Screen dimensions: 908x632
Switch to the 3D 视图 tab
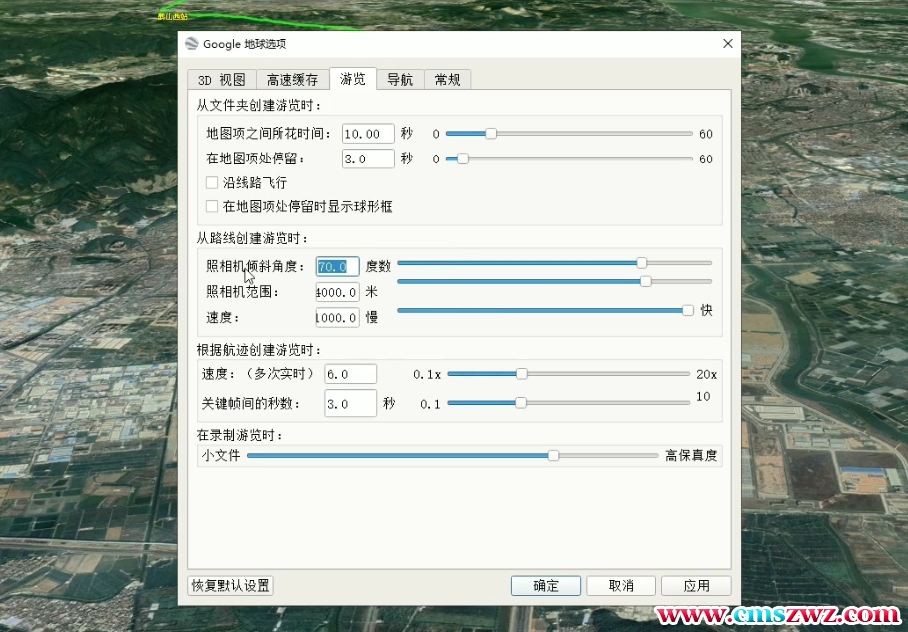(x=221, y=80)
